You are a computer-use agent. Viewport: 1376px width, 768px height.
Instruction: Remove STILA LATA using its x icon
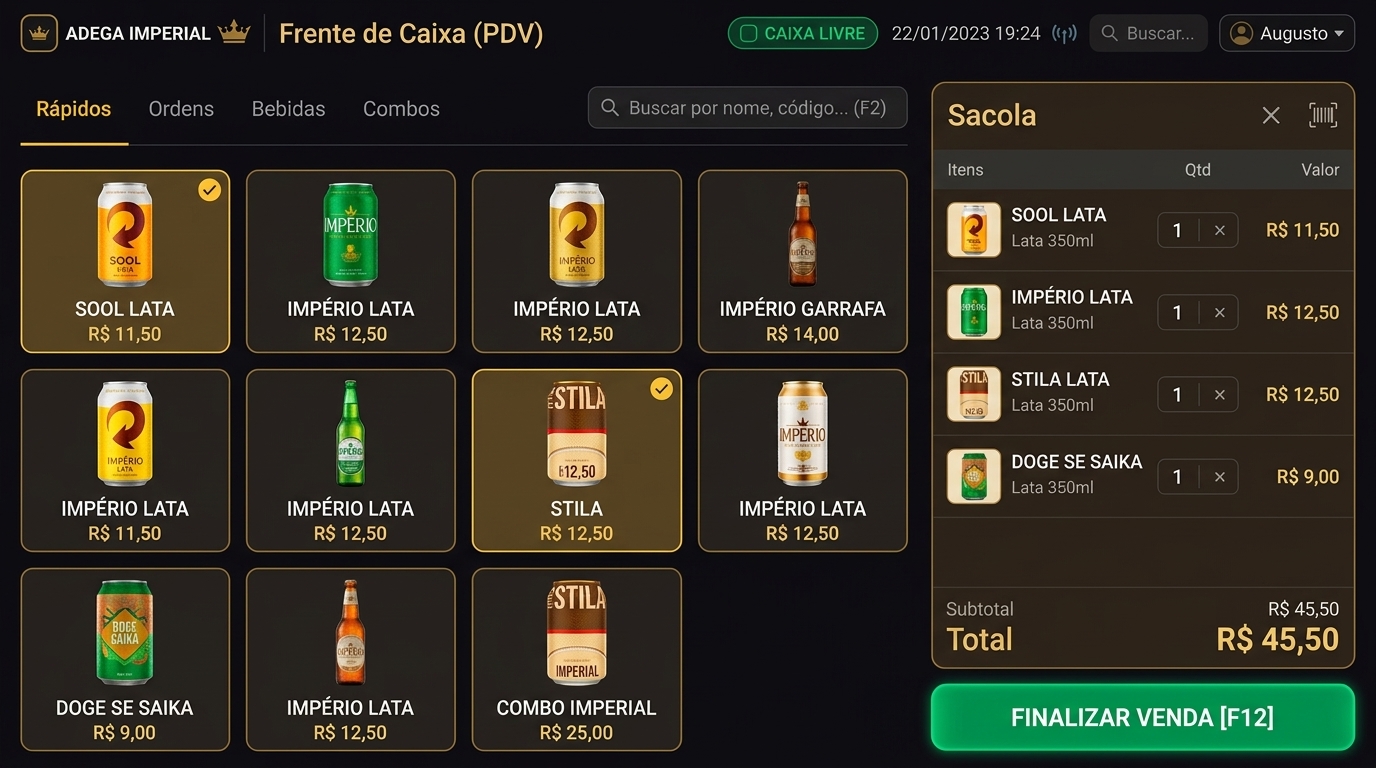pos(1220,395)
